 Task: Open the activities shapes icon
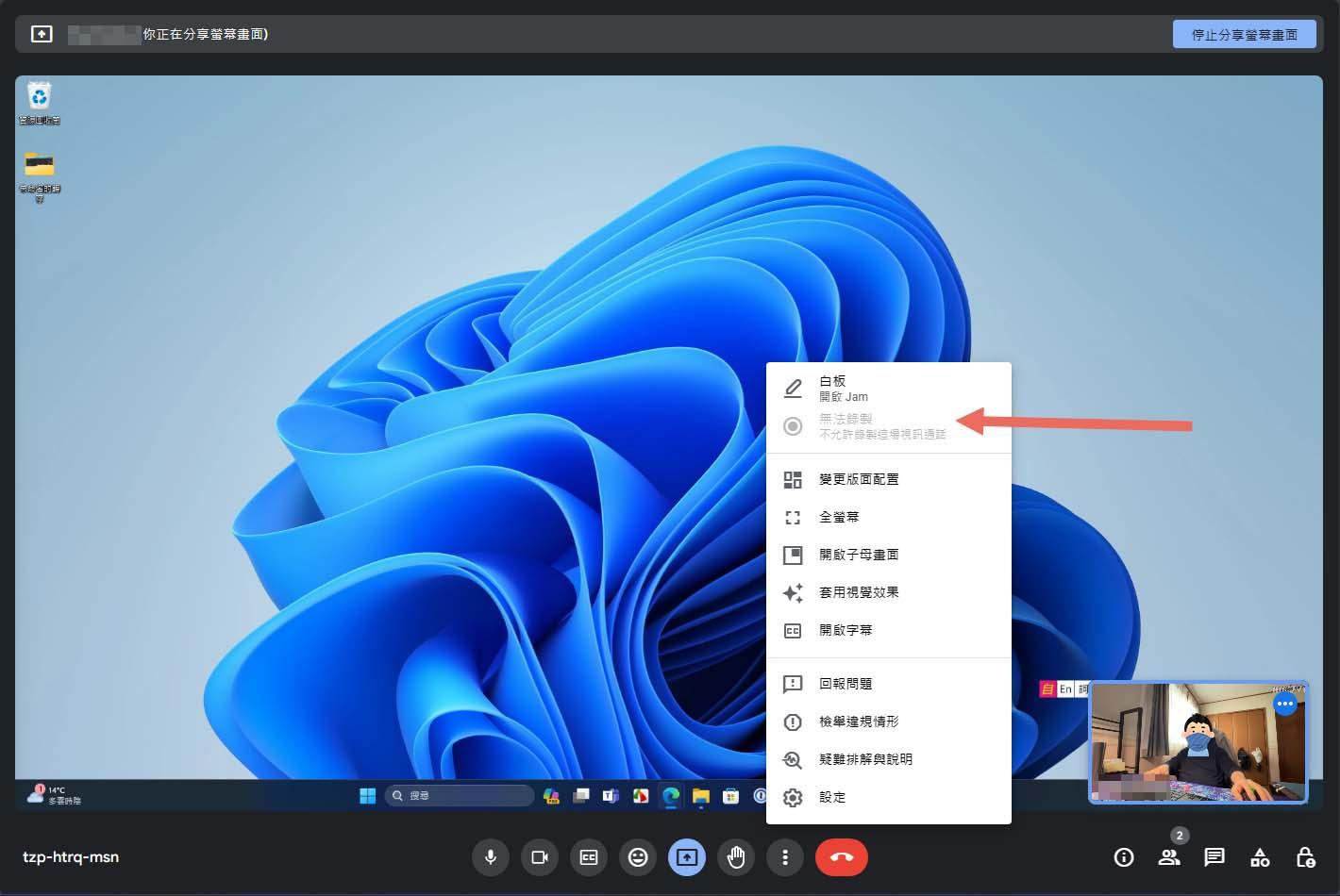point(1260,857)
